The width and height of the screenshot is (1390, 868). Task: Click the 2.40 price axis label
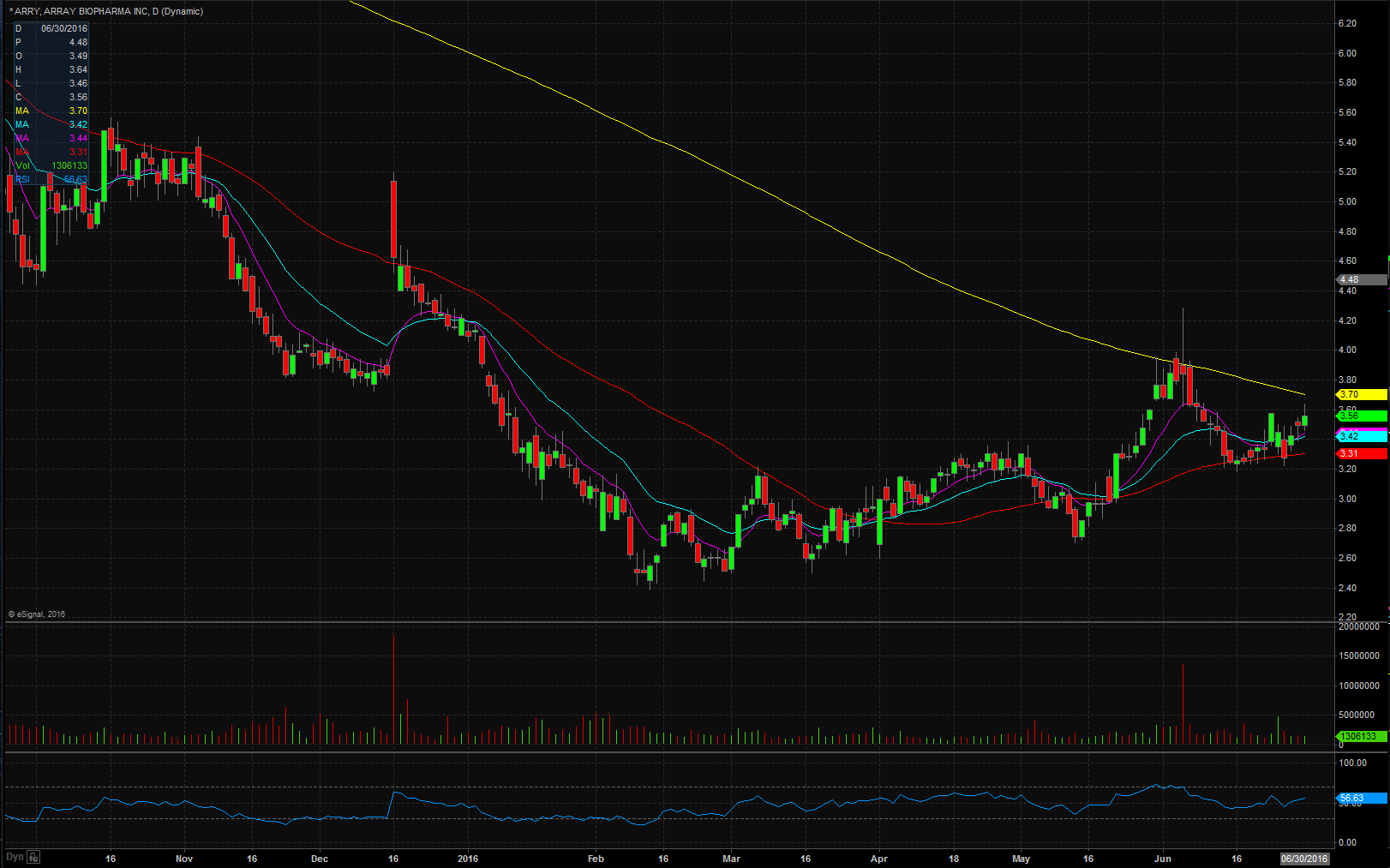point(1347,588)
